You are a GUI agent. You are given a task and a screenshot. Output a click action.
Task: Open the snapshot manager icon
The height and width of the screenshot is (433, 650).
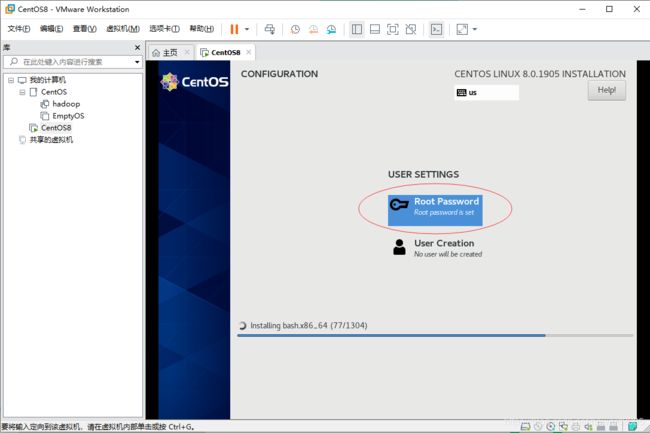click(331, 29)
